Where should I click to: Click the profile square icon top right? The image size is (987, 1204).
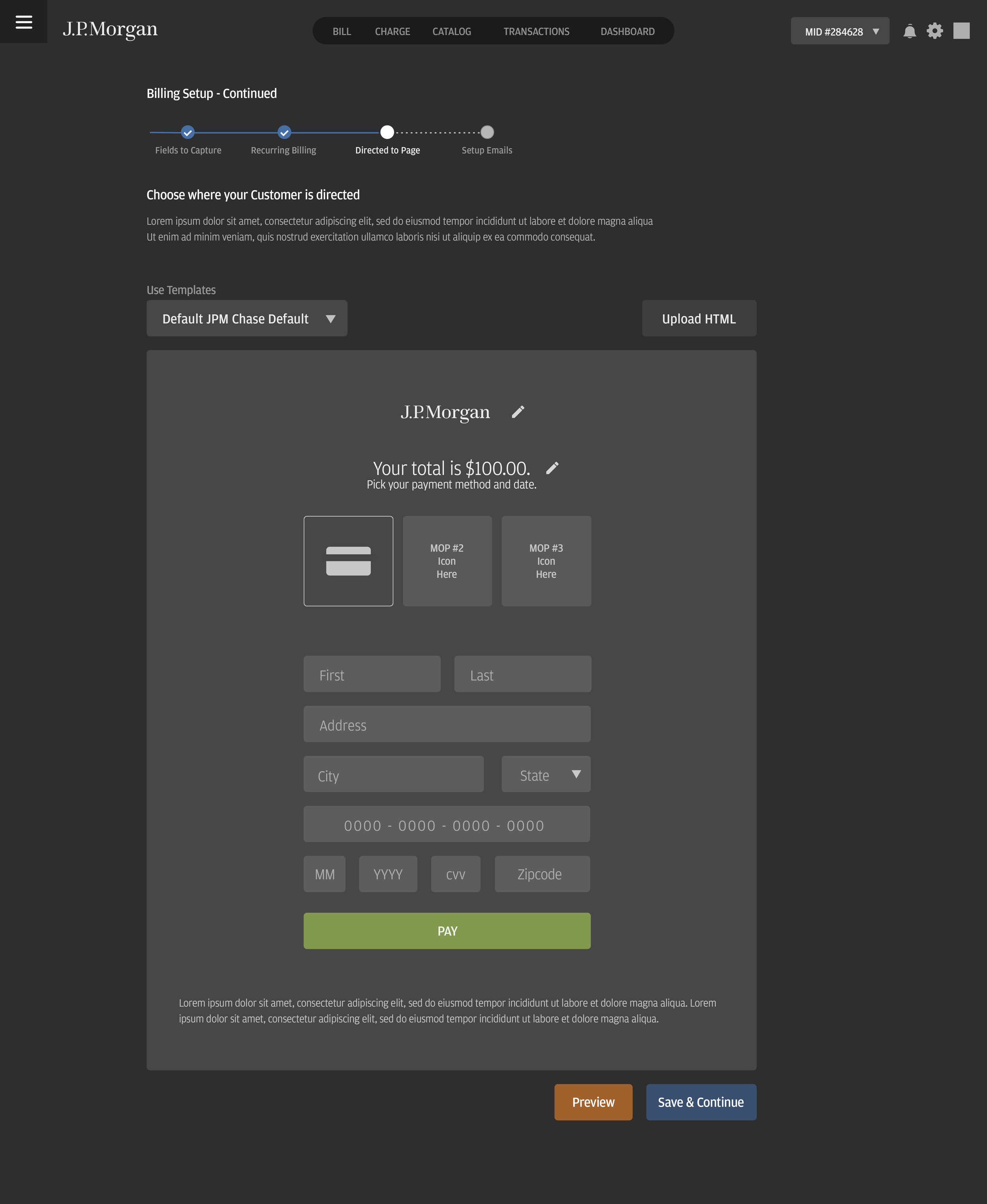coord(961,31)
